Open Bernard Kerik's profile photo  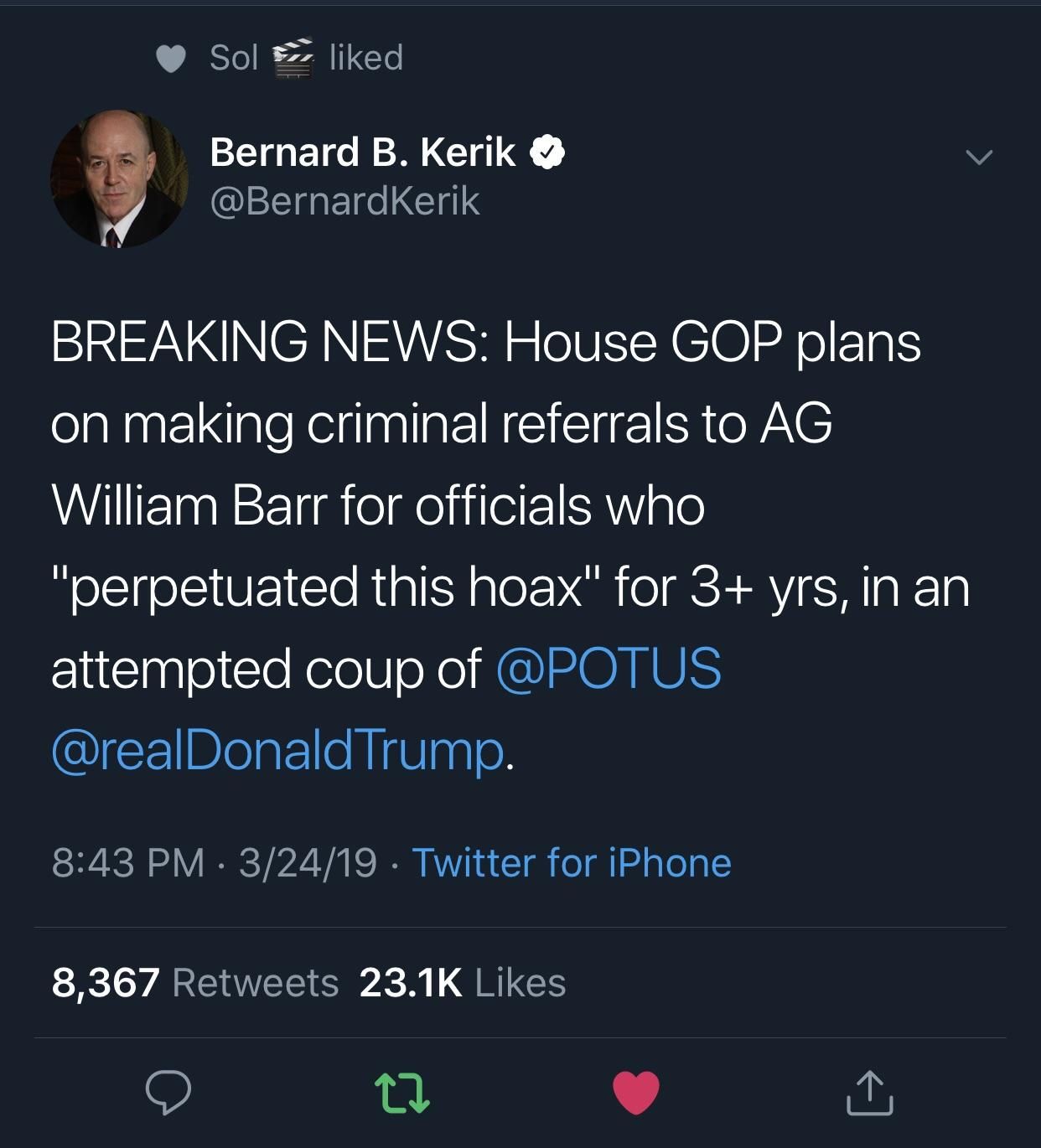119,178
